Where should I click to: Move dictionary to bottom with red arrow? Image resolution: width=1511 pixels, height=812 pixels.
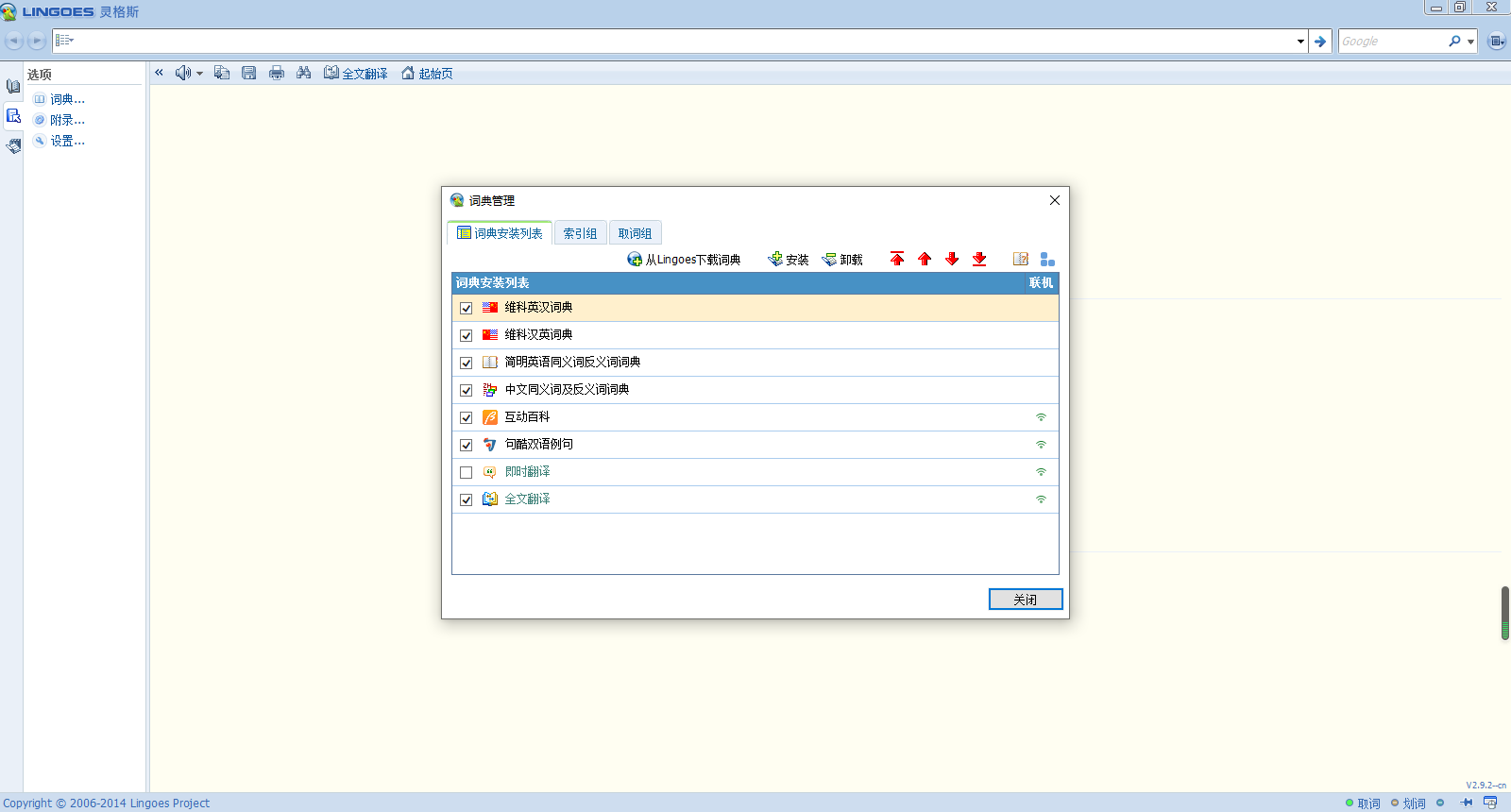pos(979,259)
